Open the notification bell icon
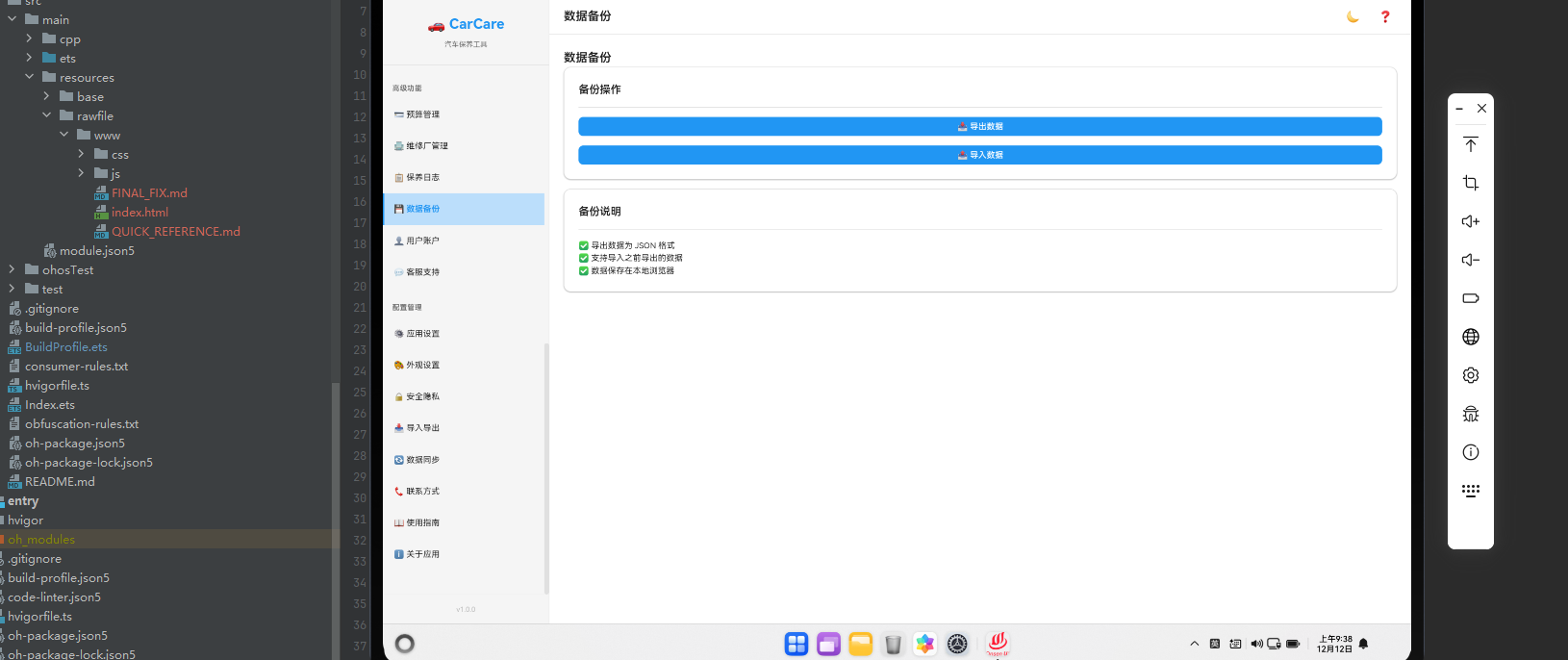The width and height of the screenshot is (1568, 660). click(x=1363, y=644)
